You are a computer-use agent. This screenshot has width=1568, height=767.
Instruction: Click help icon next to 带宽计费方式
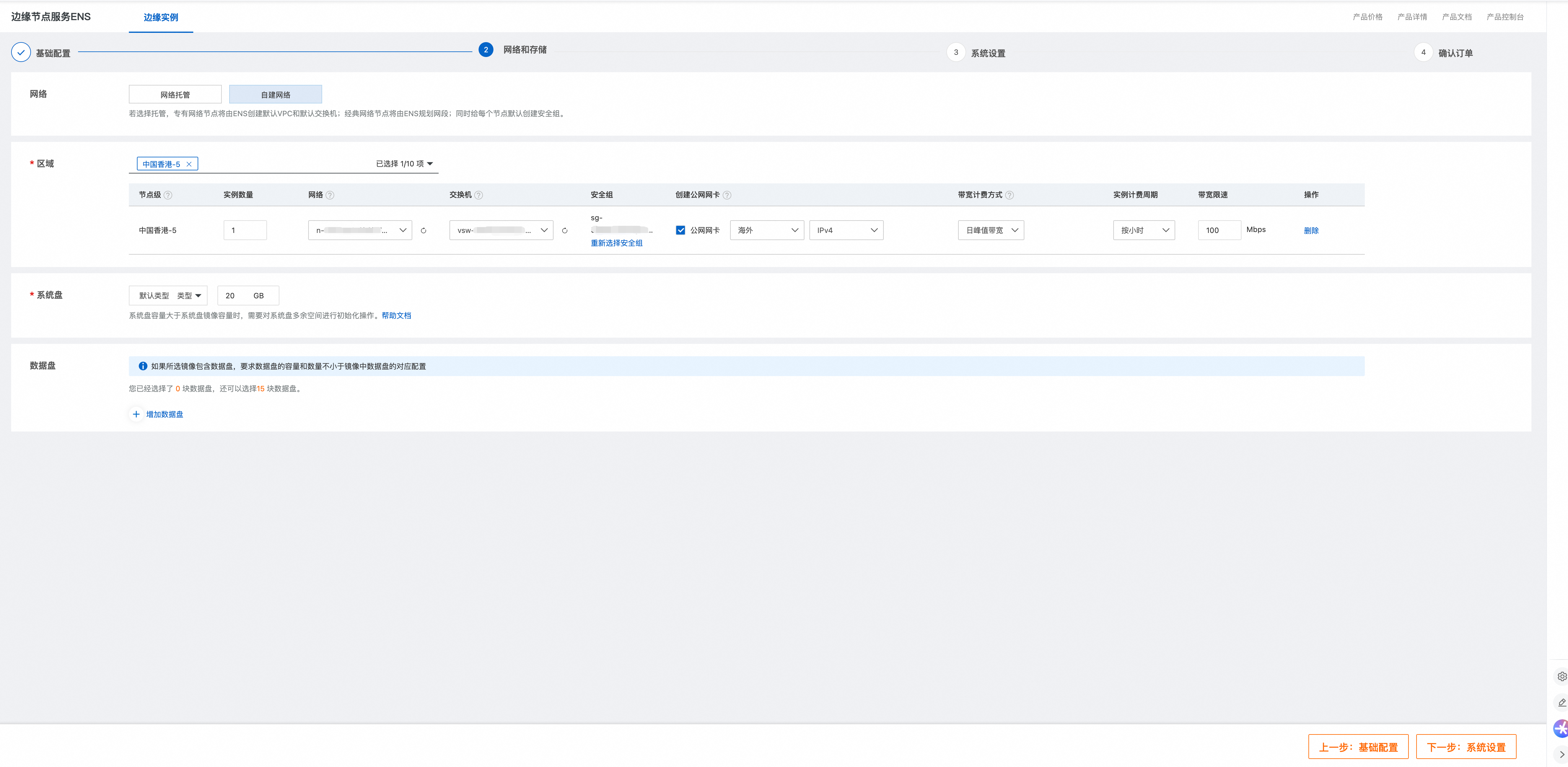click(1009, 195)
